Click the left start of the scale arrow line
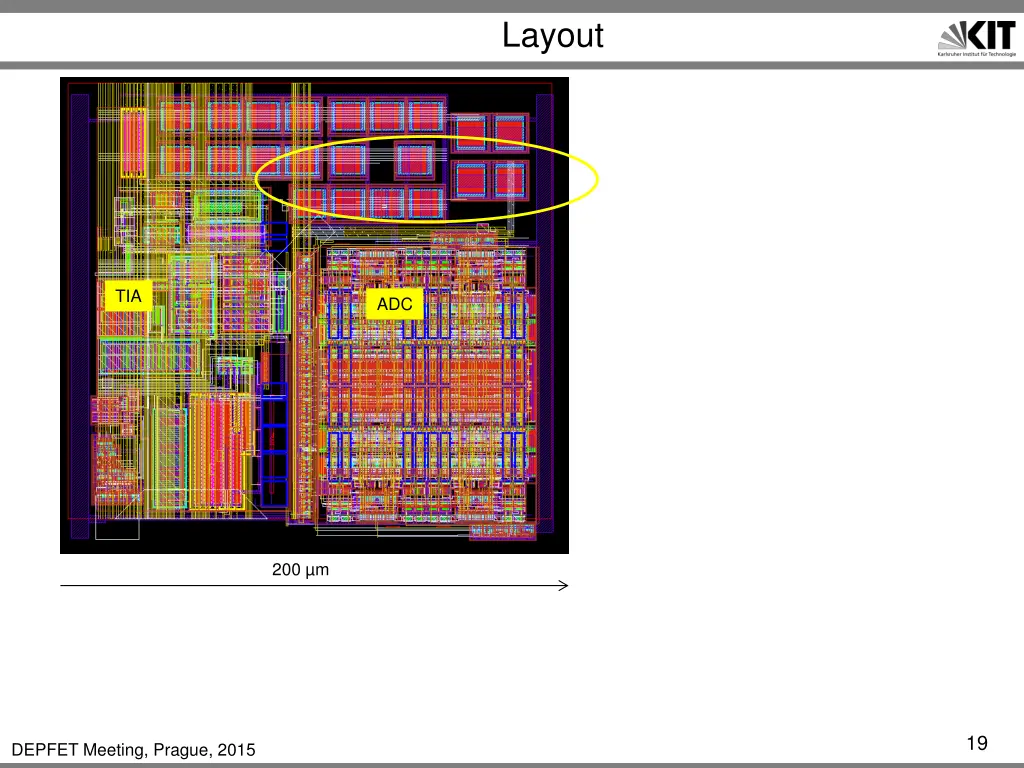1024x768 pixels. point(63,586)
